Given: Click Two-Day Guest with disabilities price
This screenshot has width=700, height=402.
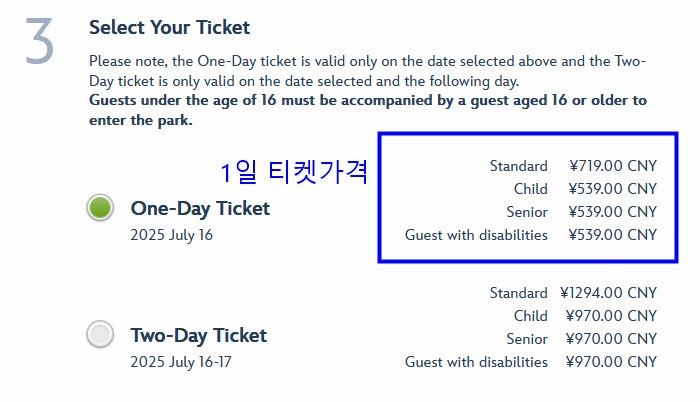Looking at the screenshot, I should click(x=611, y=362).
